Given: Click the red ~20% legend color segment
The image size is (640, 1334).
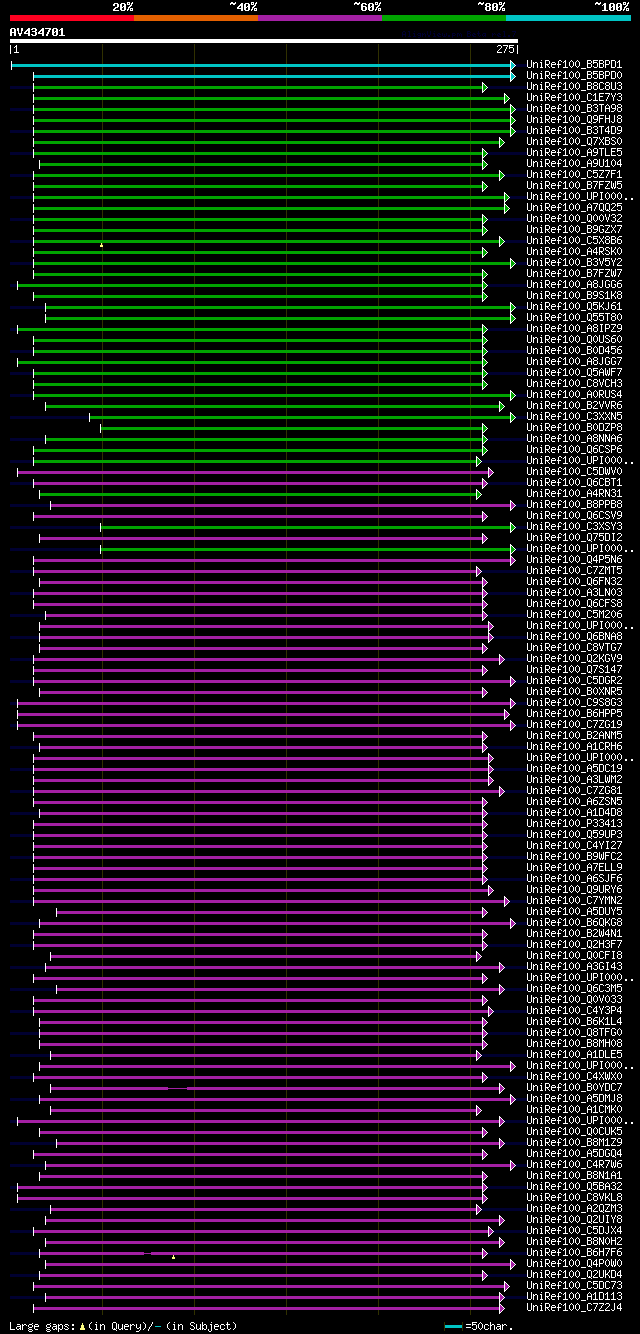Looking at the screenshot, I should (71, 17).
